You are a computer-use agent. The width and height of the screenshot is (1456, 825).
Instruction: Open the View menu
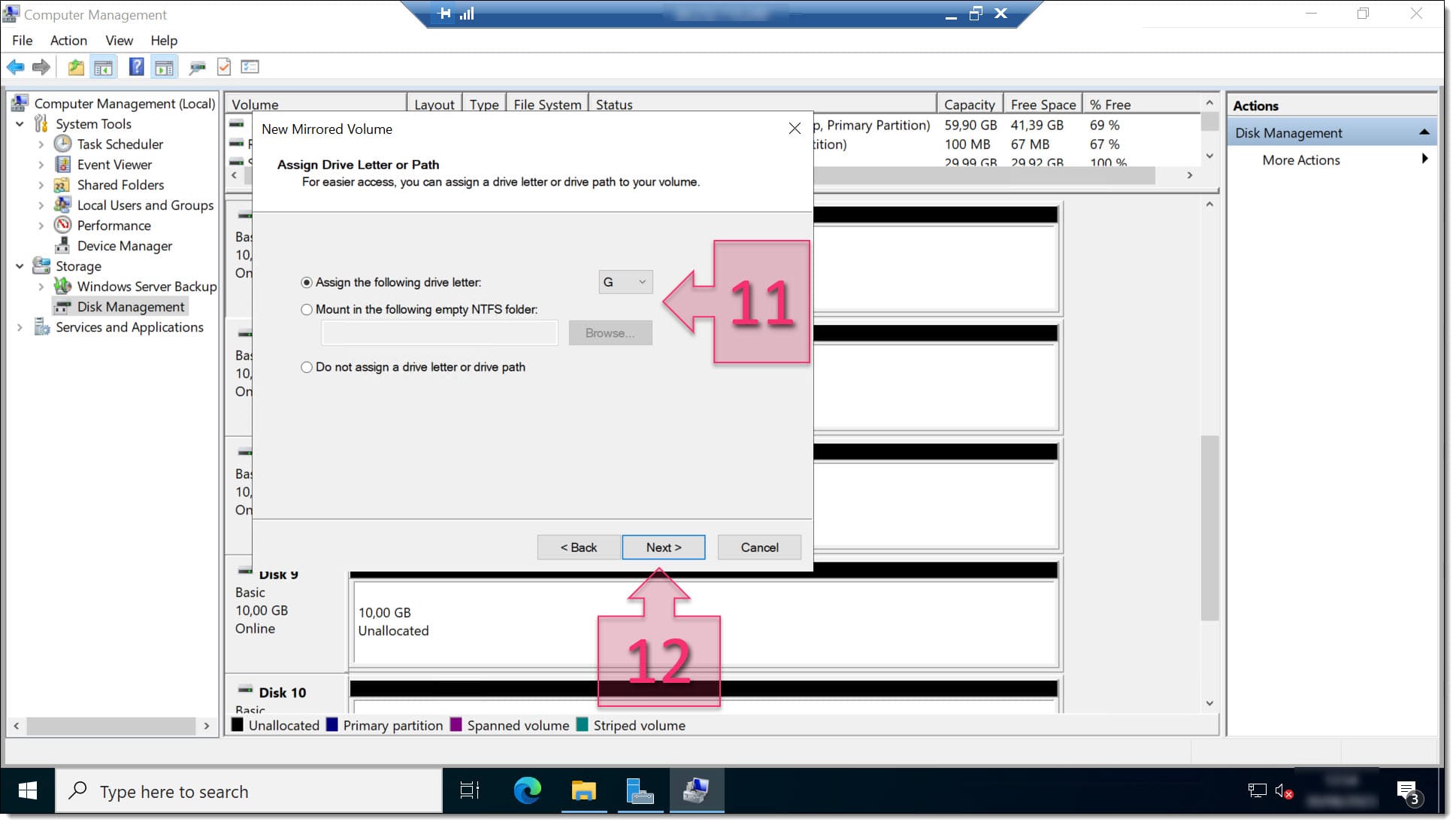[118, 40]
